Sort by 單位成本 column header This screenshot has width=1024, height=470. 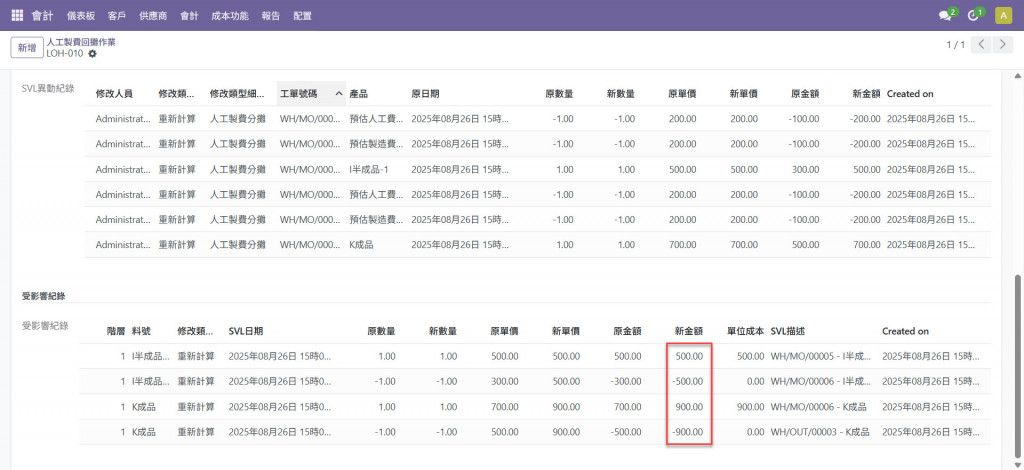(x=745, y=331)
